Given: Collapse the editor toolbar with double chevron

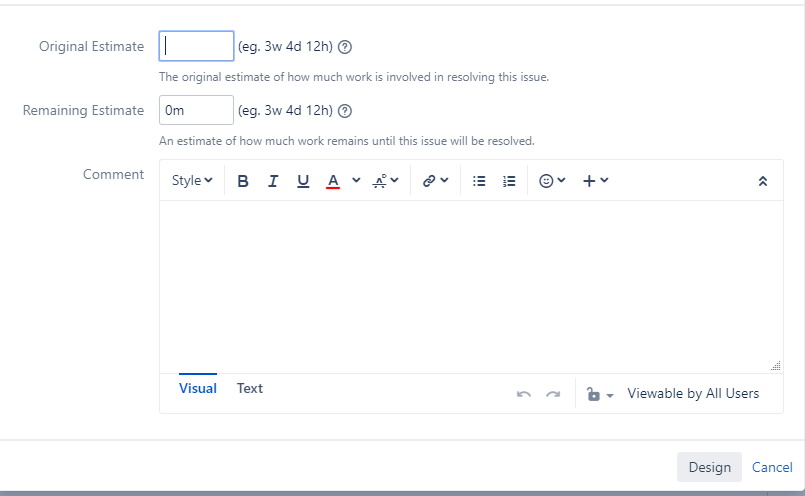Looking at the screenshot, I should (763, 181).
